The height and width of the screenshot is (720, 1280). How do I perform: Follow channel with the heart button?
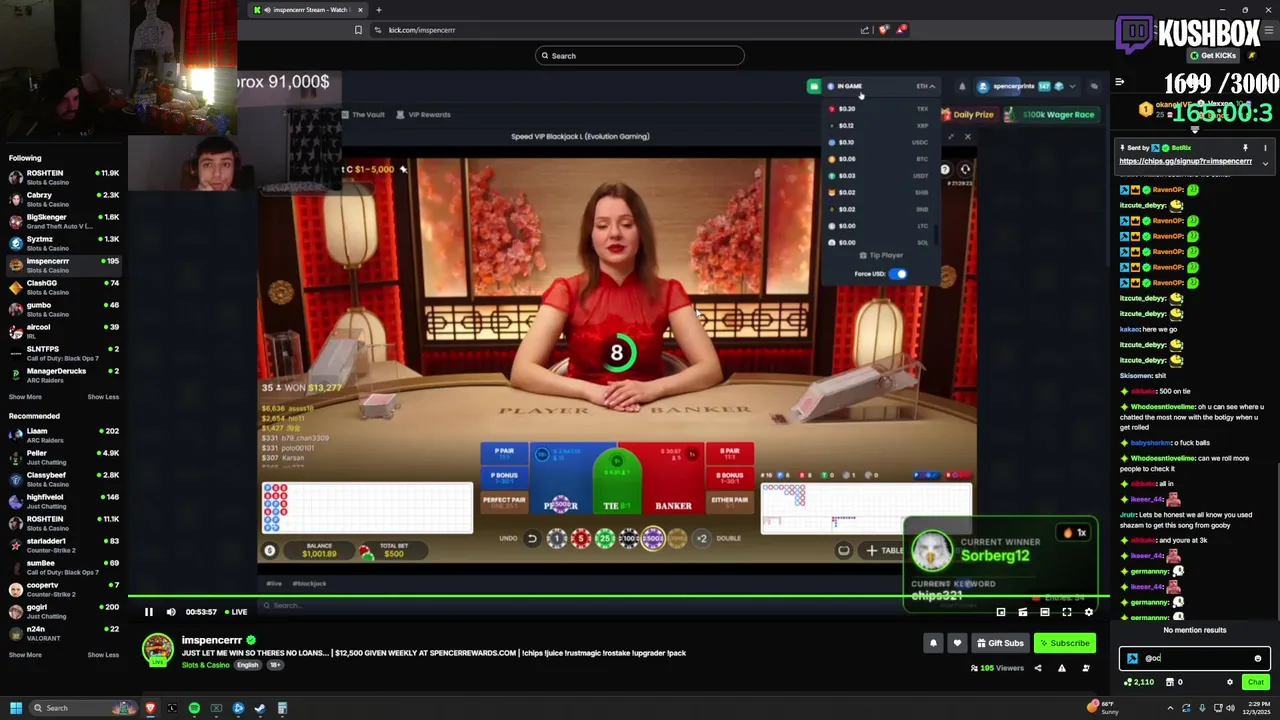click(957, 643)
